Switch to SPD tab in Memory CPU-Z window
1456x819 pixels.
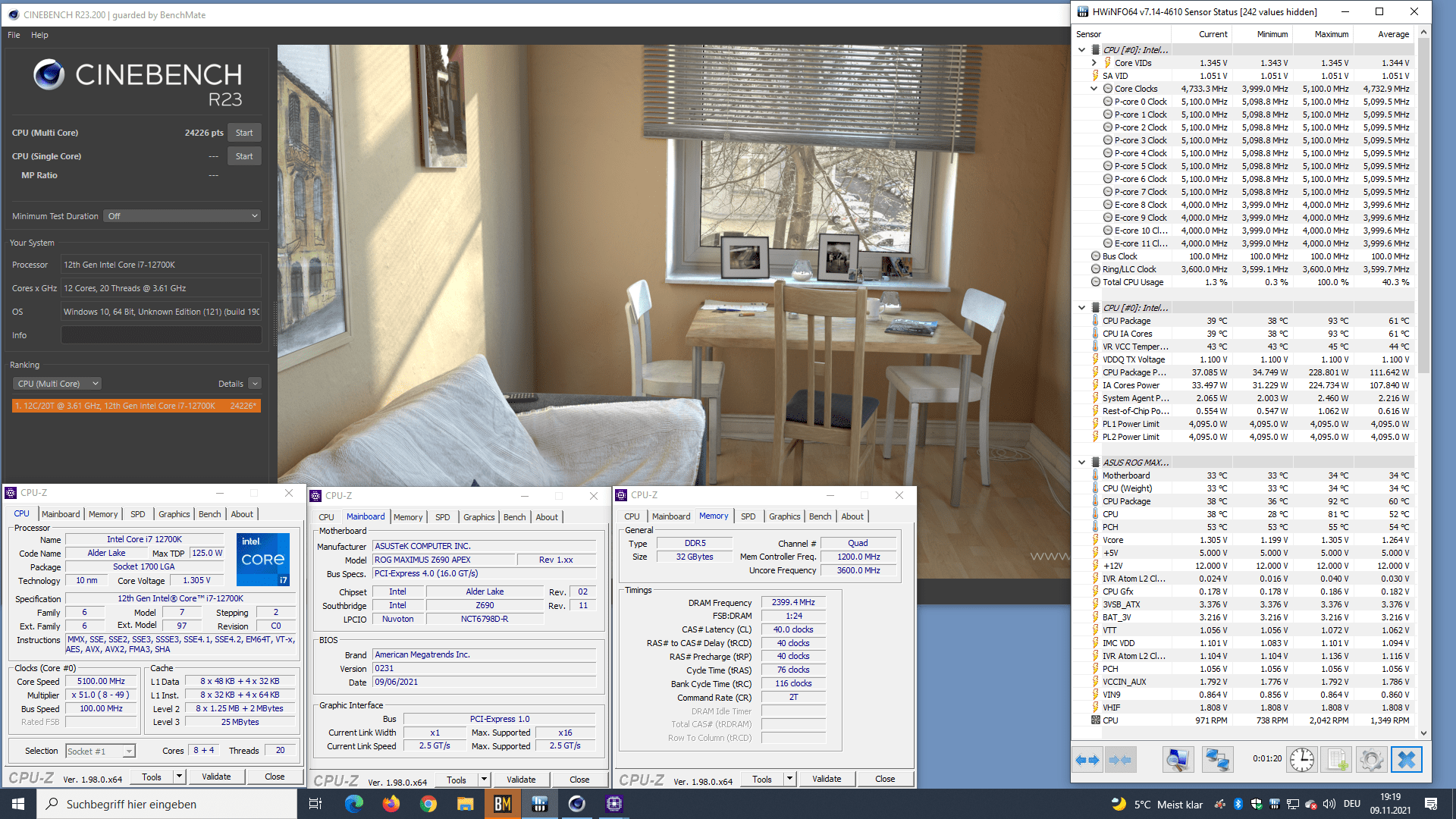748,516
